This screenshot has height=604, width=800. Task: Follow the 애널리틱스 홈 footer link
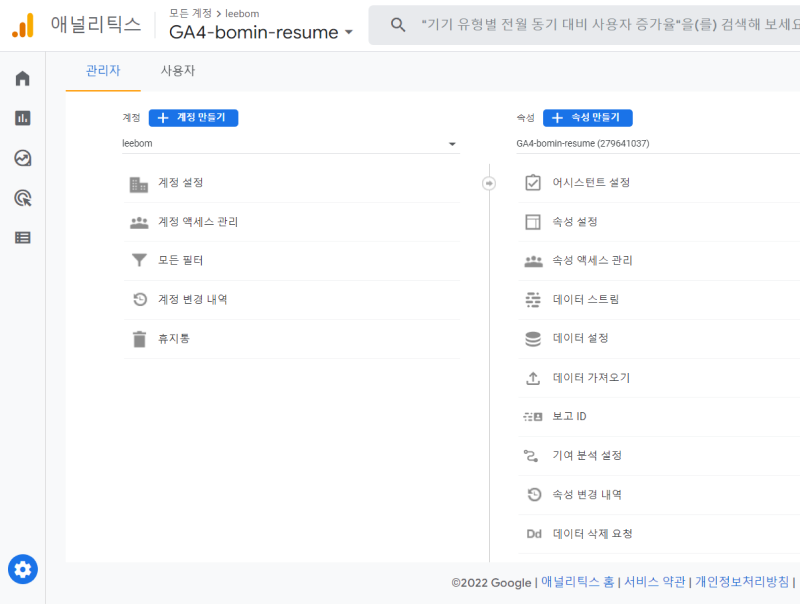[578, 582]
